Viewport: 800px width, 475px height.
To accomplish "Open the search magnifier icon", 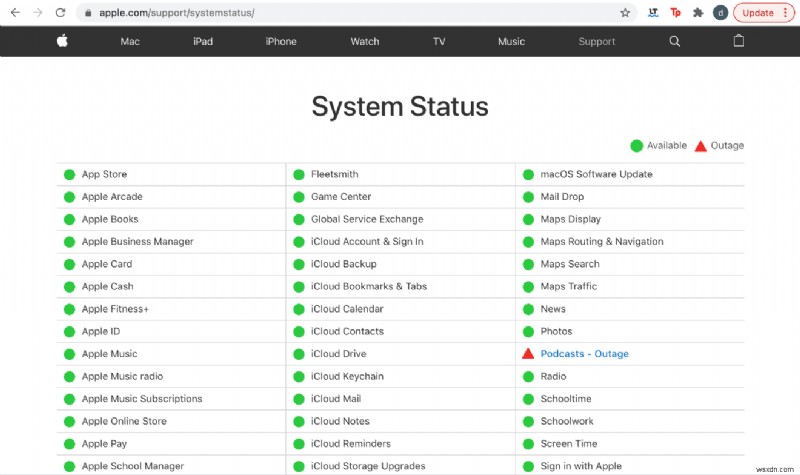I will pyautogui.click(x=674, y=41).
